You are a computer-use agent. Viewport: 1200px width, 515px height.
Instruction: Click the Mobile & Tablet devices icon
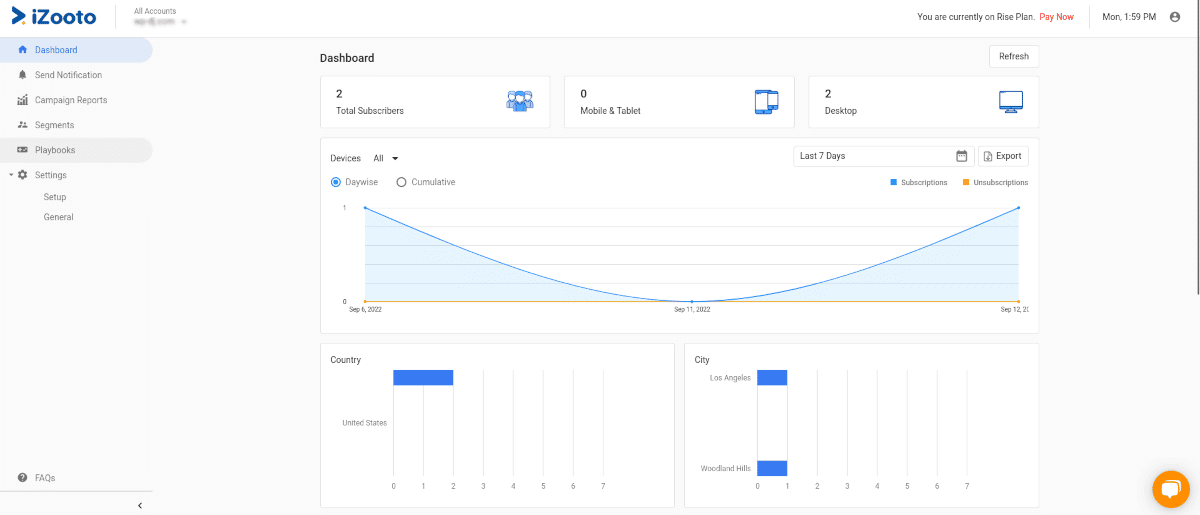tap(766, 101)
